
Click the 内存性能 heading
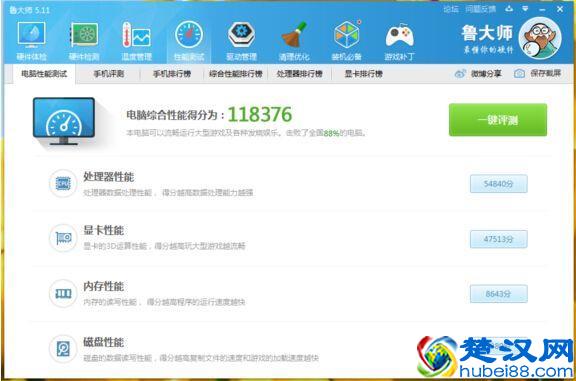point(103,286)
